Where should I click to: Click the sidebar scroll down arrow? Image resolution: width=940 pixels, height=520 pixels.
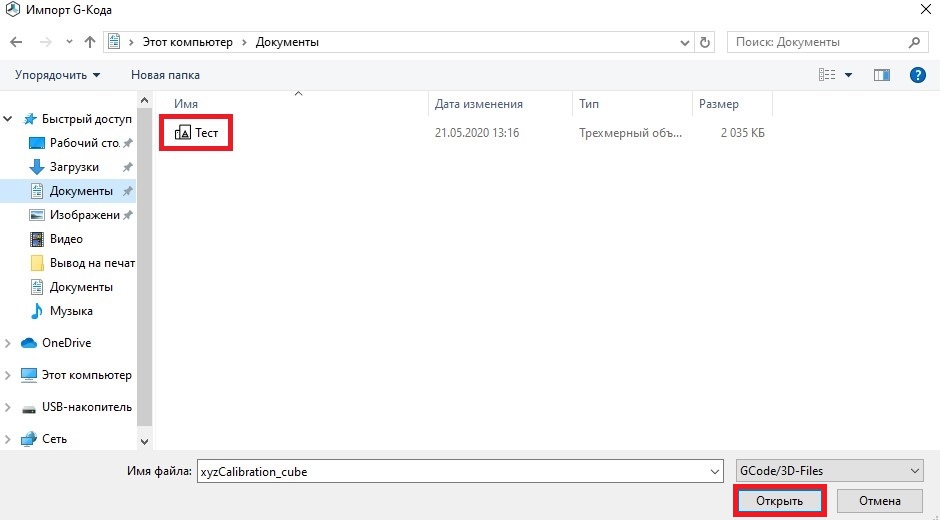pyautogui.click(x=143, y=440)
